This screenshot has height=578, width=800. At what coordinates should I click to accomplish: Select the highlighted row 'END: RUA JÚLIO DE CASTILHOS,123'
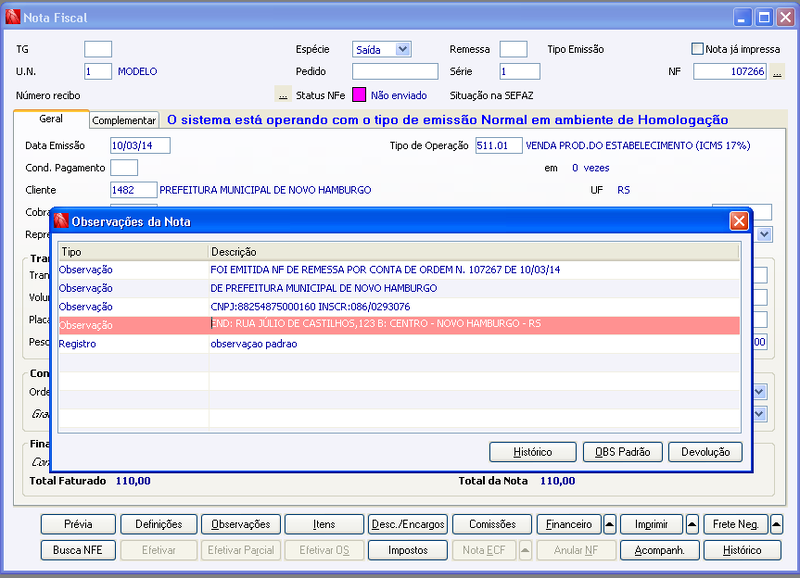399,325
